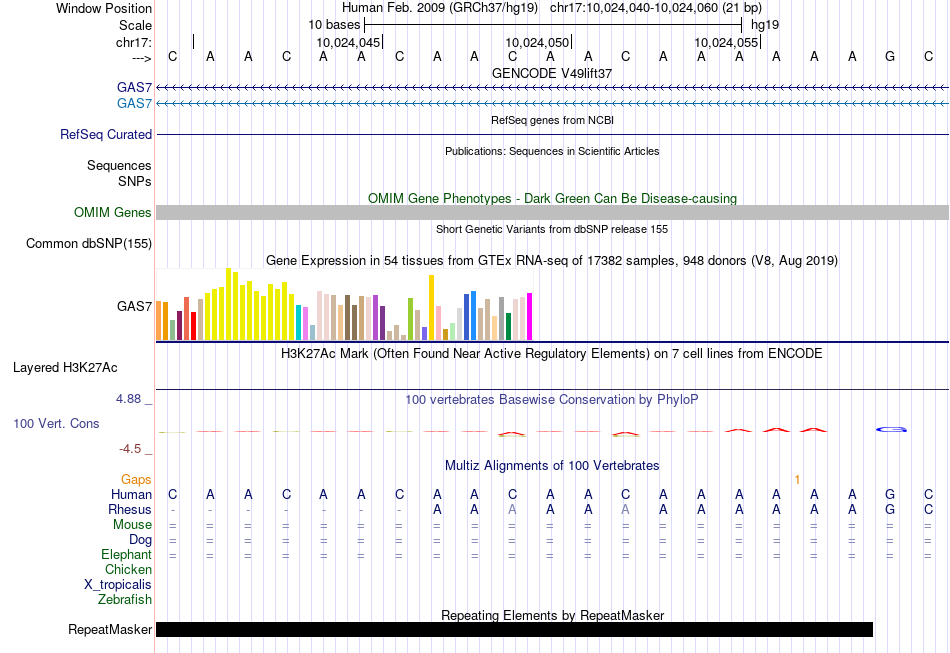The height and width of the screenshot is (653, 950).
Task: Click the tall gold GTEx expression bar
Action: (431, 308)
